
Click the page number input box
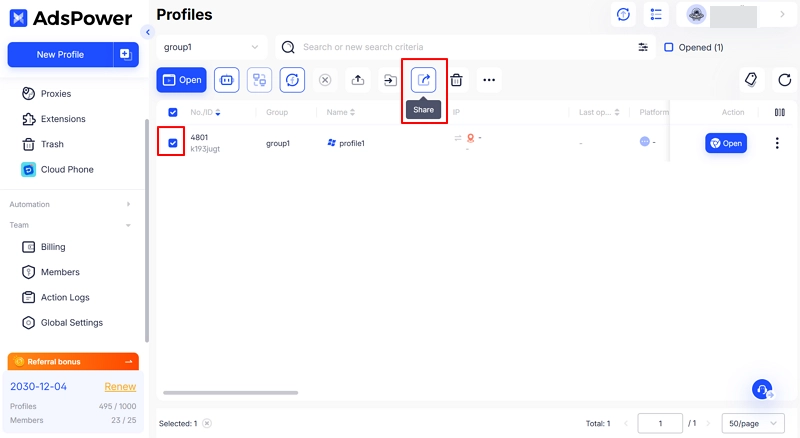[660, 423]
